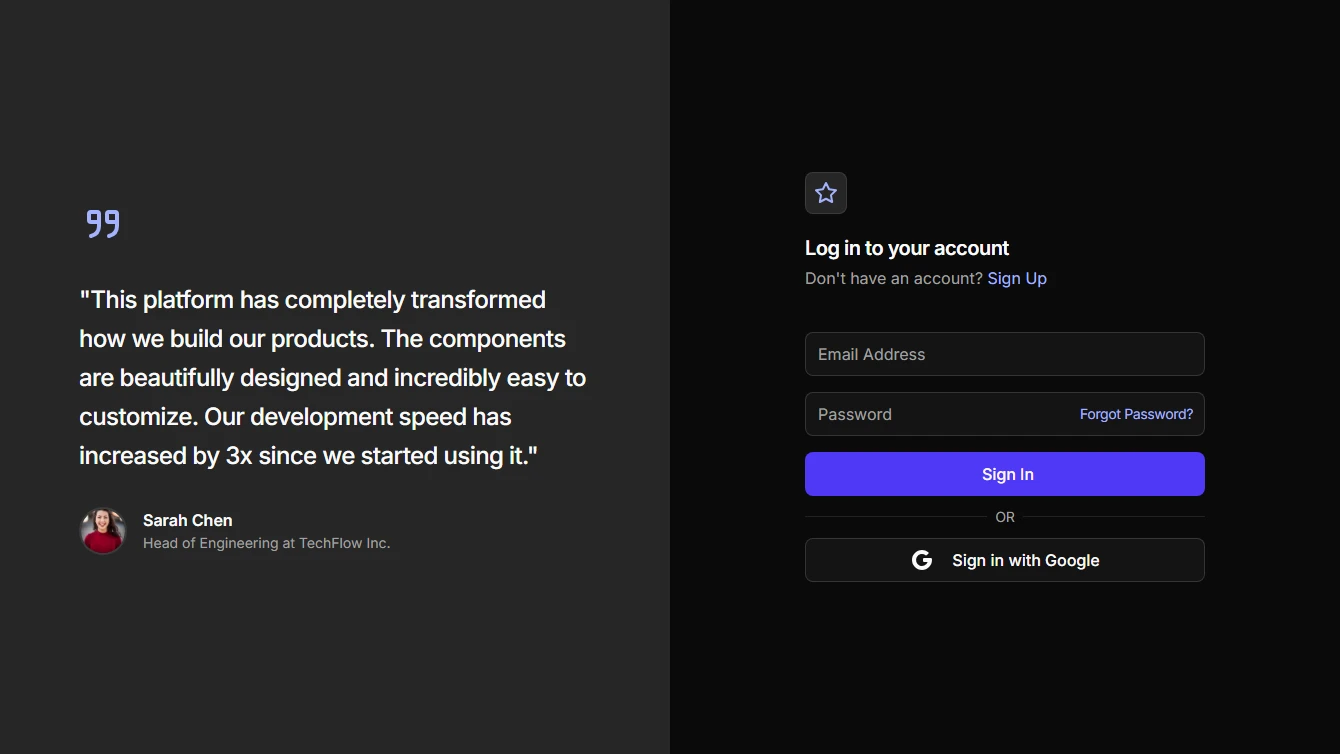
Task: Open the Sign Up link
Action: [x=1017, y=278]
